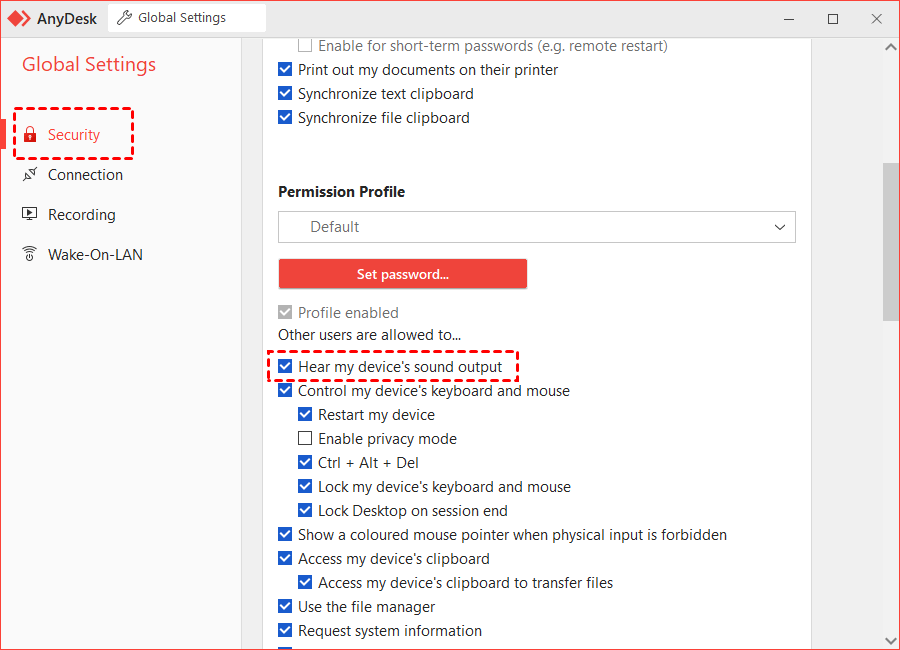Uncheck Restart my device option

point(306,415)
